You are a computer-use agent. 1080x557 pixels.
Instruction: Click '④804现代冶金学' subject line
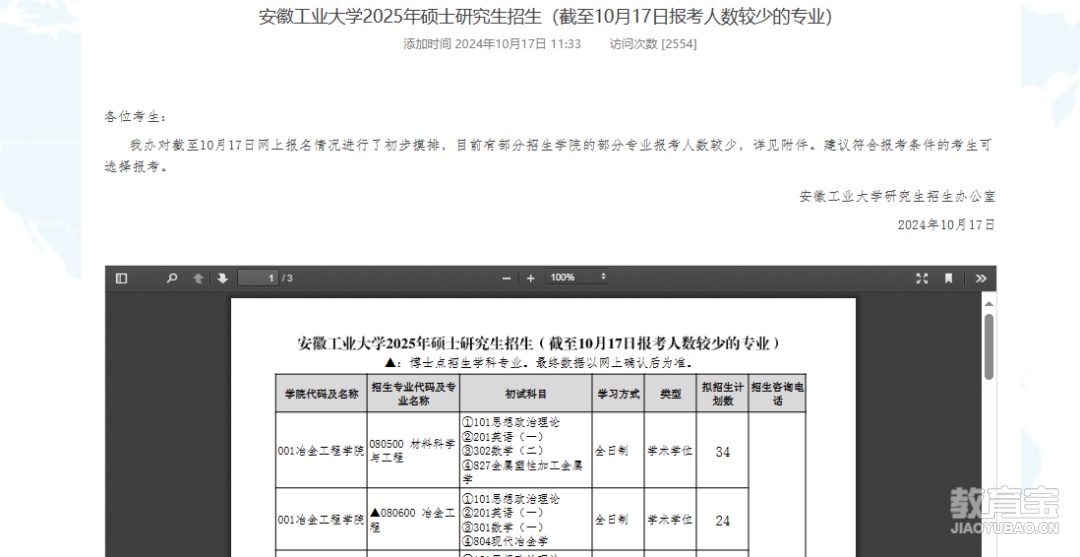point(506,542)
